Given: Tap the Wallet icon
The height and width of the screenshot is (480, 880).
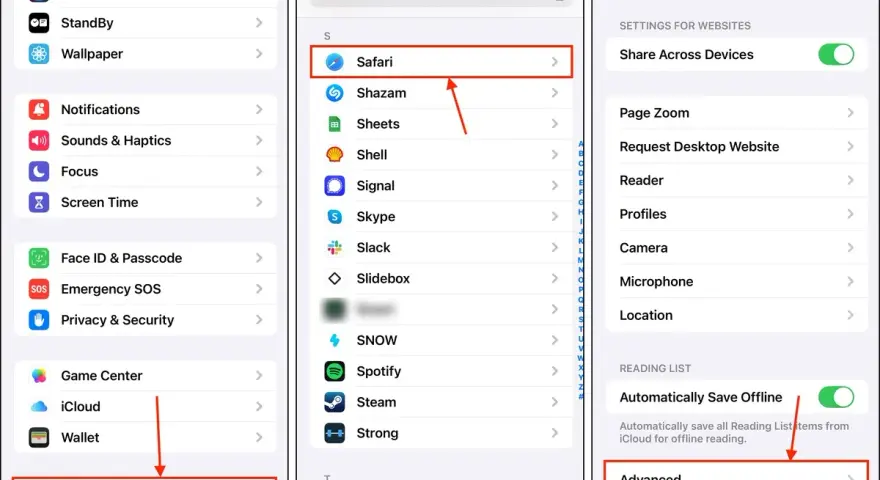Looking at the screenshot, I should click(x=39, y=437).
